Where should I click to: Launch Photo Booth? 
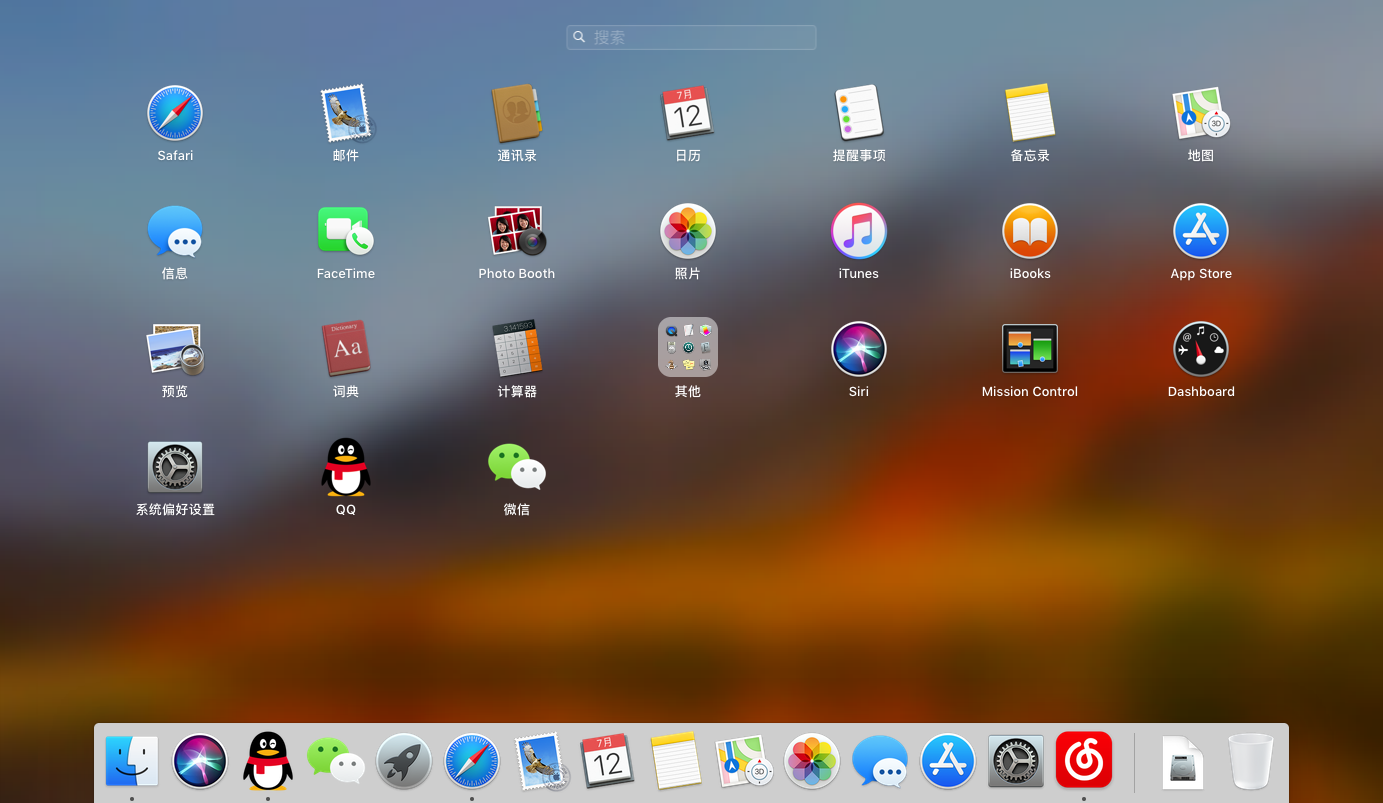(517, 231)
